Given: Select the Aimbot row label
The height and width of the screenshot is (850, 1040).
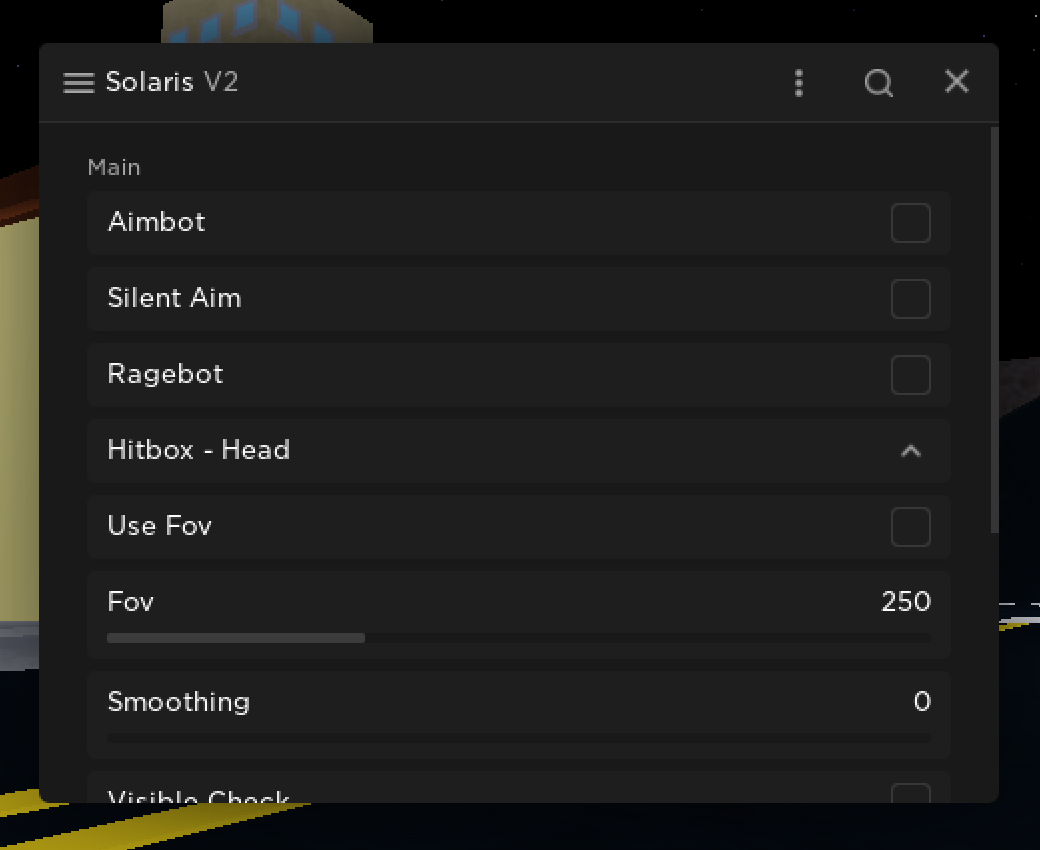Looking at the screenshot, I should (x=156, y=222).
